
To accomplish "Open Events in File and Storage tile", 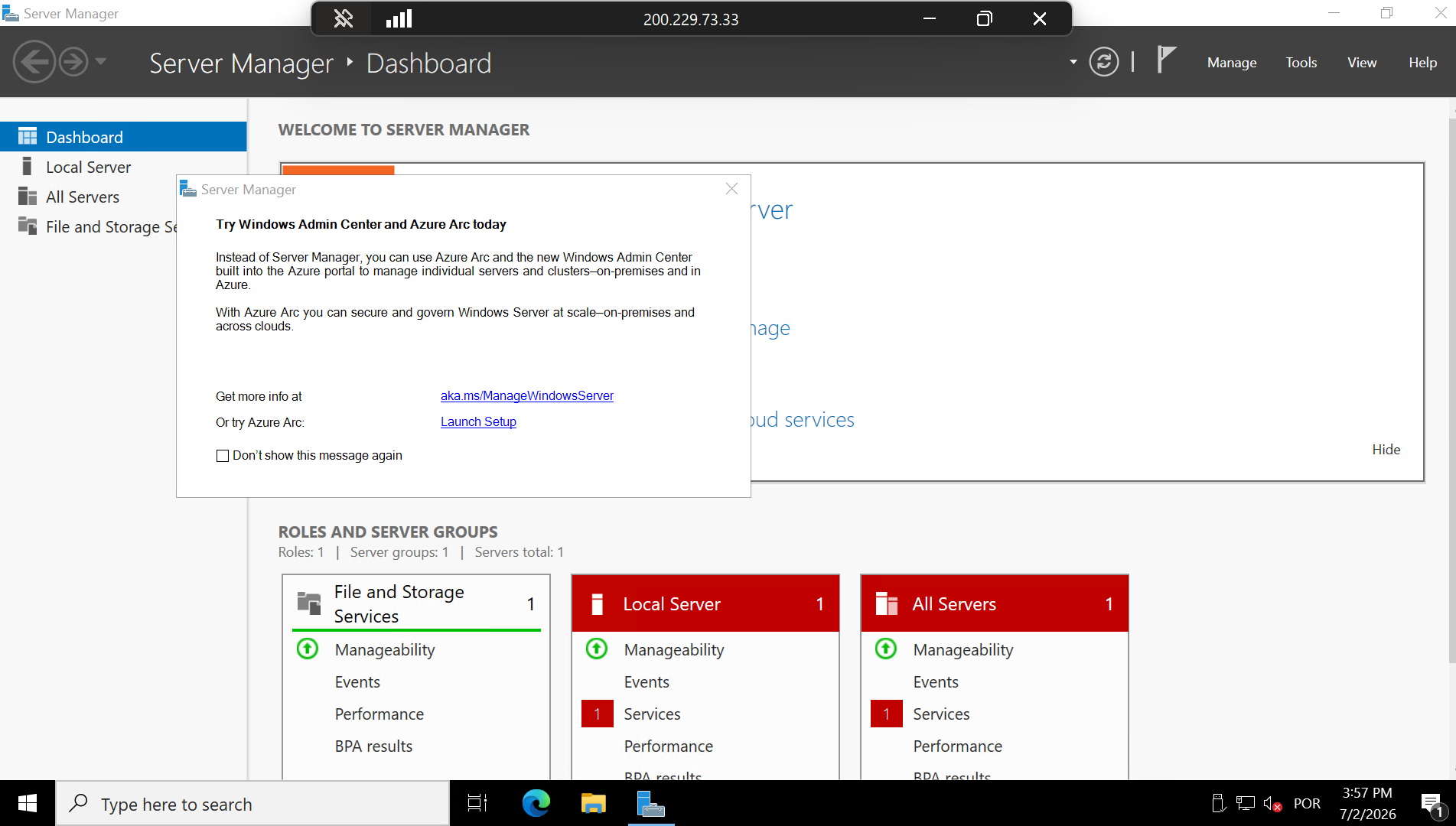I will tap(357, 682).
